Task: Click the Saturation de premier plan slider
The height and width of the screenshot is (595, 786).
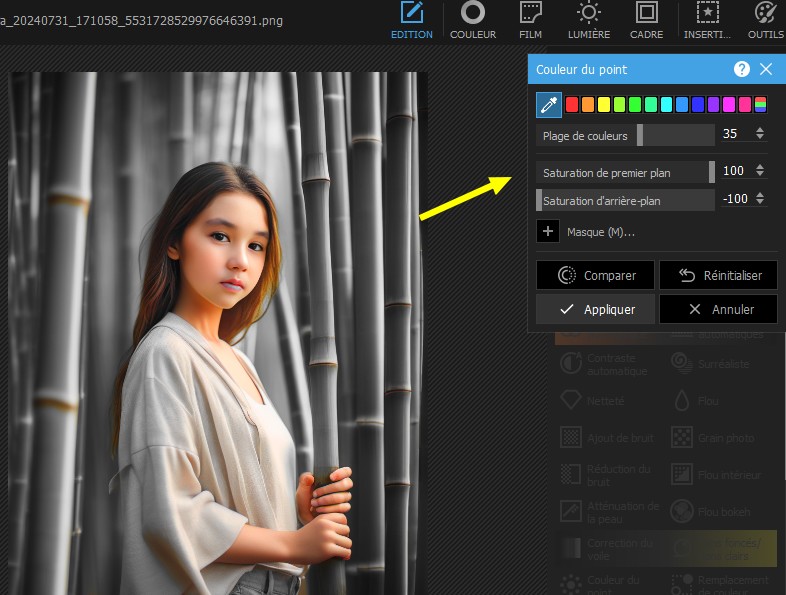Action: coord(625,172)
